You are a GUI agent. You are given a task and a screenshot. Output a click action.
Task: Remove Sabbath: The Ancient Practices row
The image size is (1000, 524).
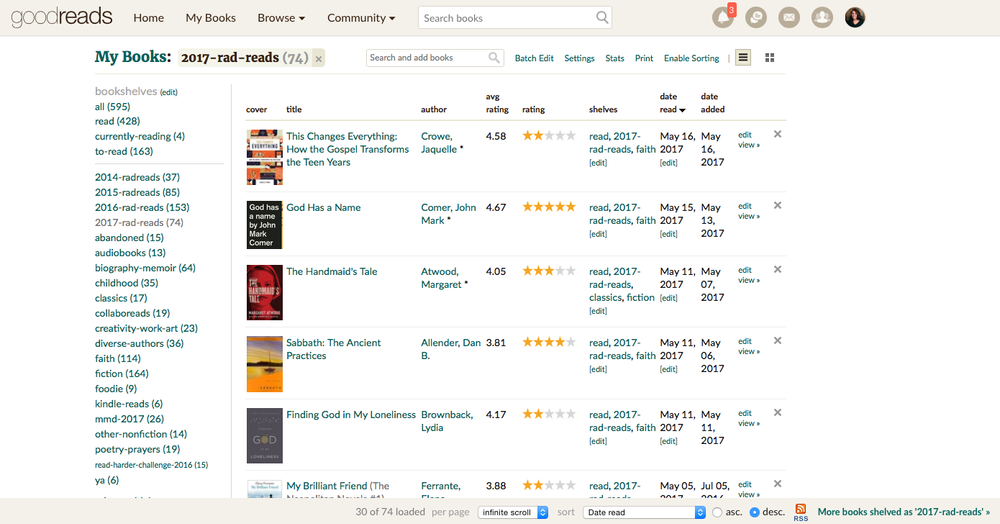777,341
